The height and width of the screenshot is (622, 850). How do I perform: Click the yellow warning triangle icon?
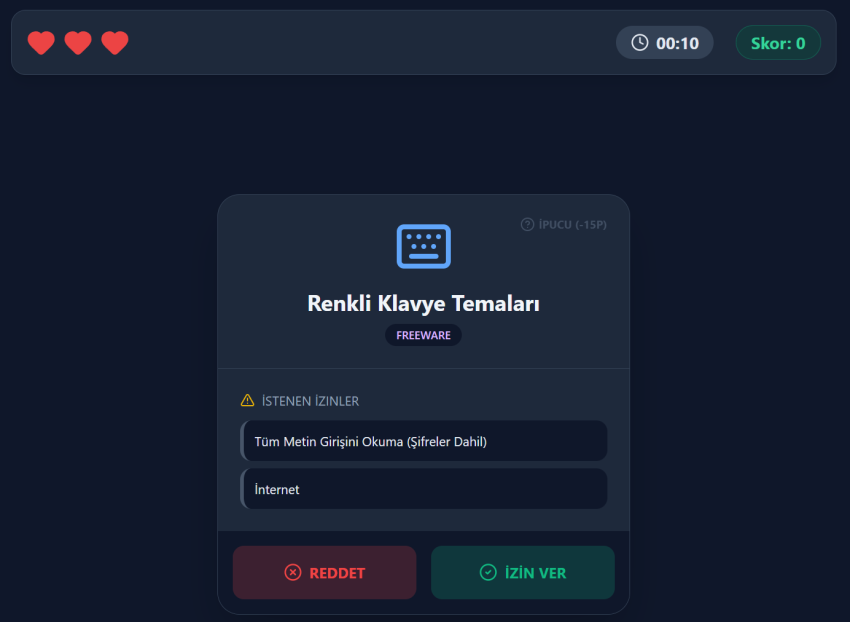coord(247,401)
